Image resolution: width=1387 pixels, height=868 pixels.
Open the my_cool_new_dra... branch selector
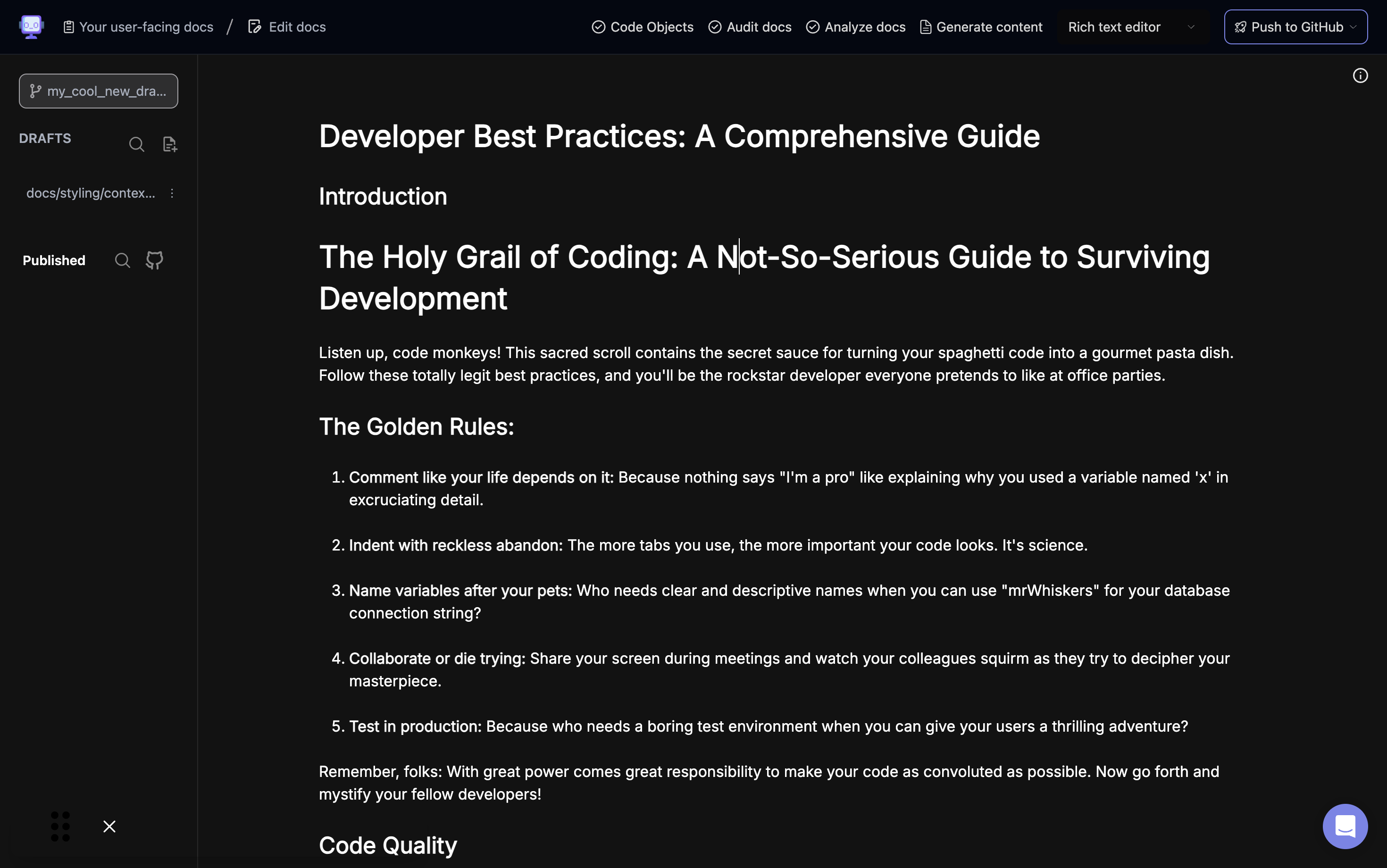click(98, 91)
